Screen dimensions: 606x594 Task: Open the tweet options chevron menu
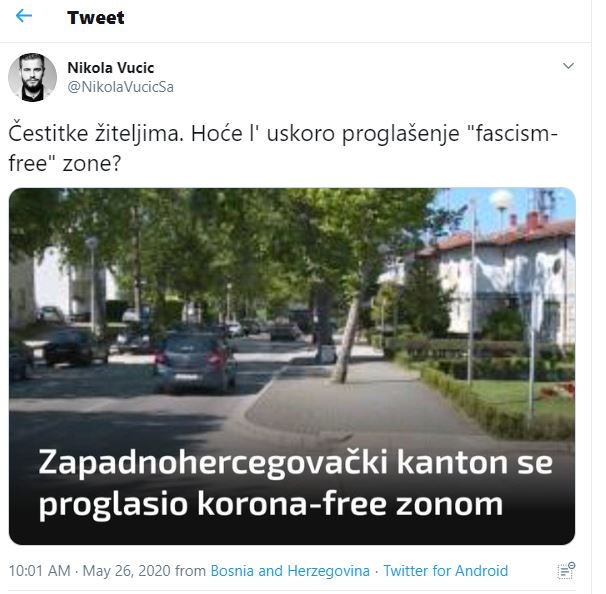click(x=568, y=66)
